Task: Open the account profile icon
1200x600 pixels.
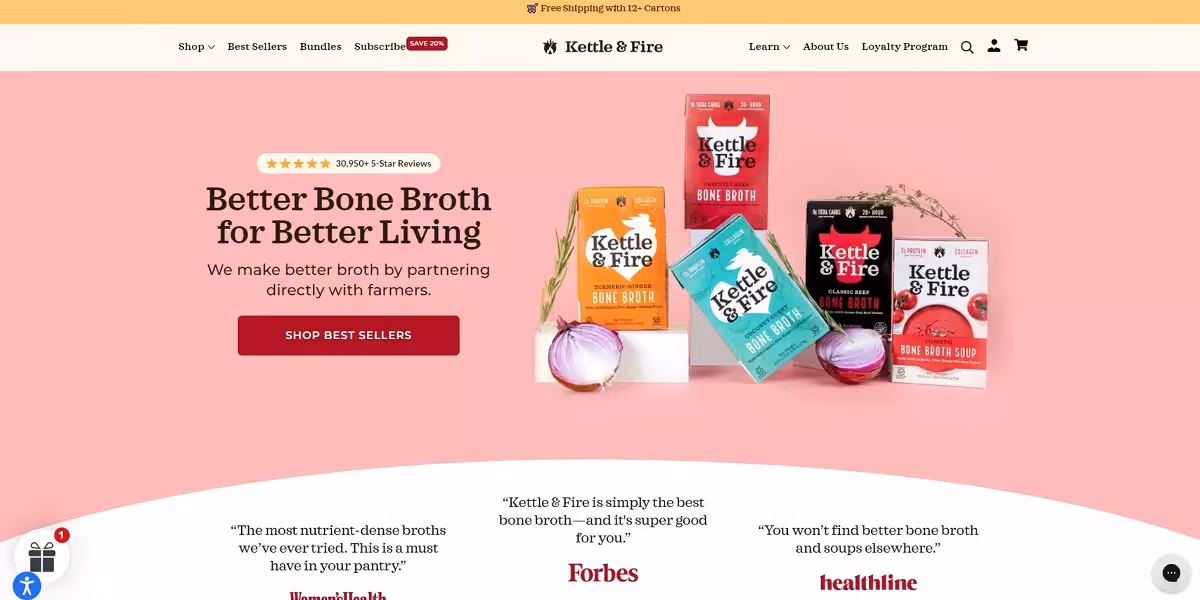Action: point(994,46)
